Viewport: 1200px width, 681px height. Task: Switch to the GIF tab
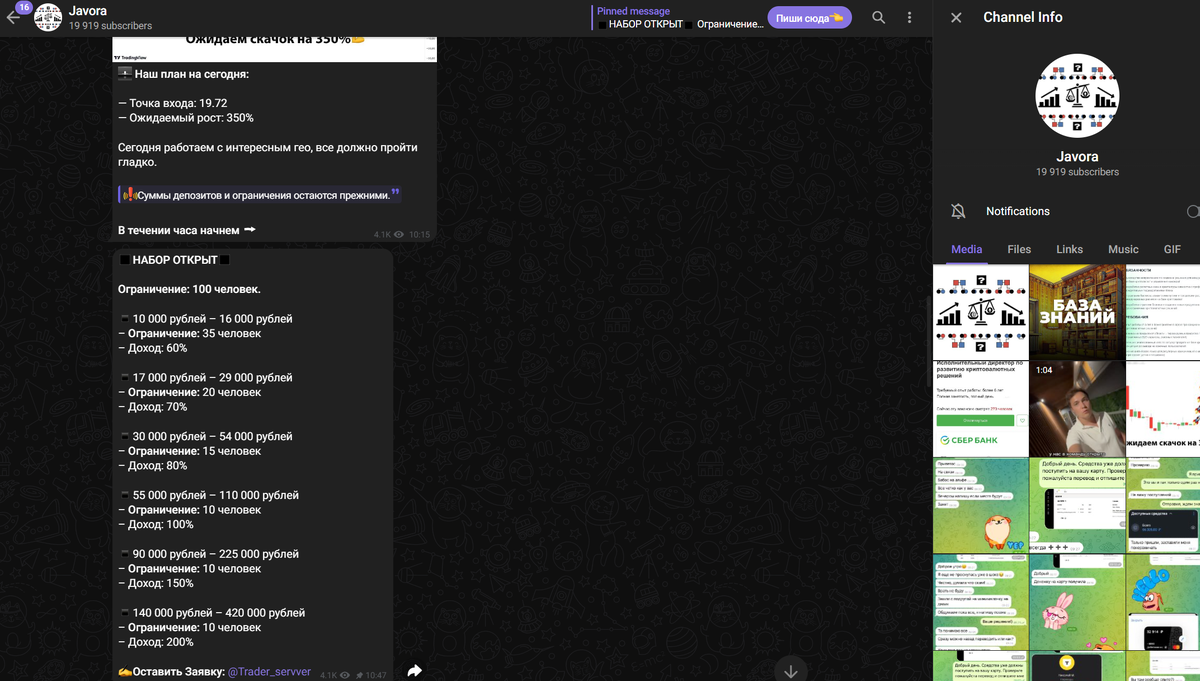click(x=1172, y=249)
